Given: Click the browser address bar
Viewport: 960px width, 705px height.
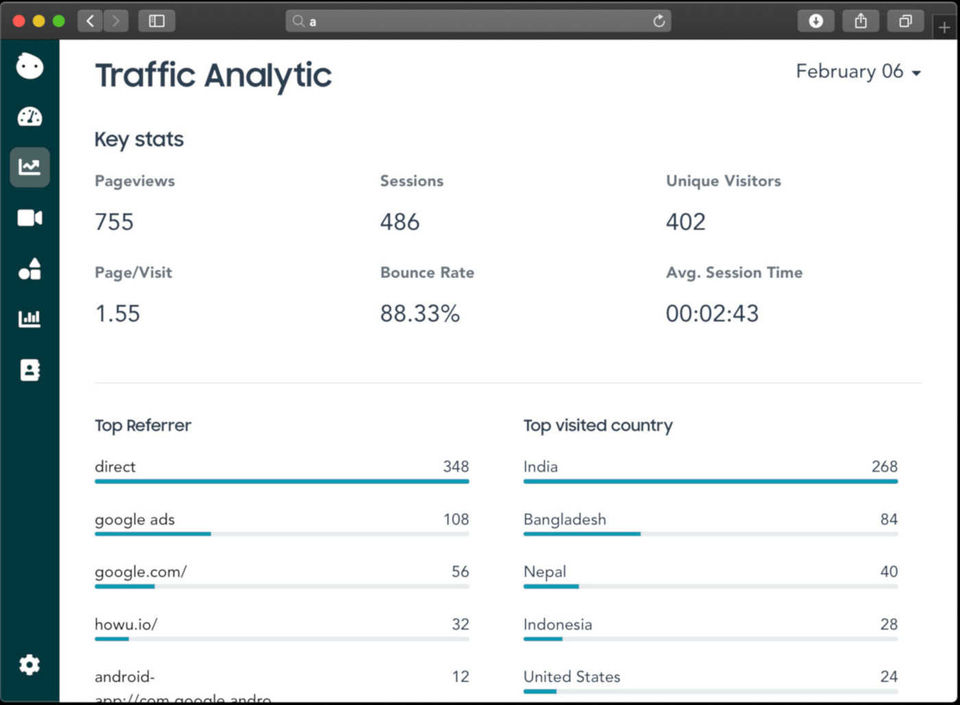Looking at the screenshot, I should pos(478,21).
